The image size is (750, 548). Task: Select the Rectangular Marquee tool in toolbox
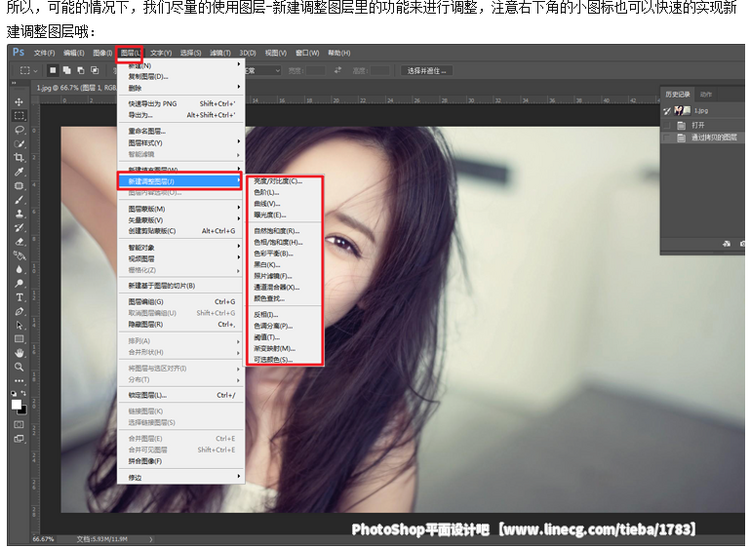pos(19,116)
